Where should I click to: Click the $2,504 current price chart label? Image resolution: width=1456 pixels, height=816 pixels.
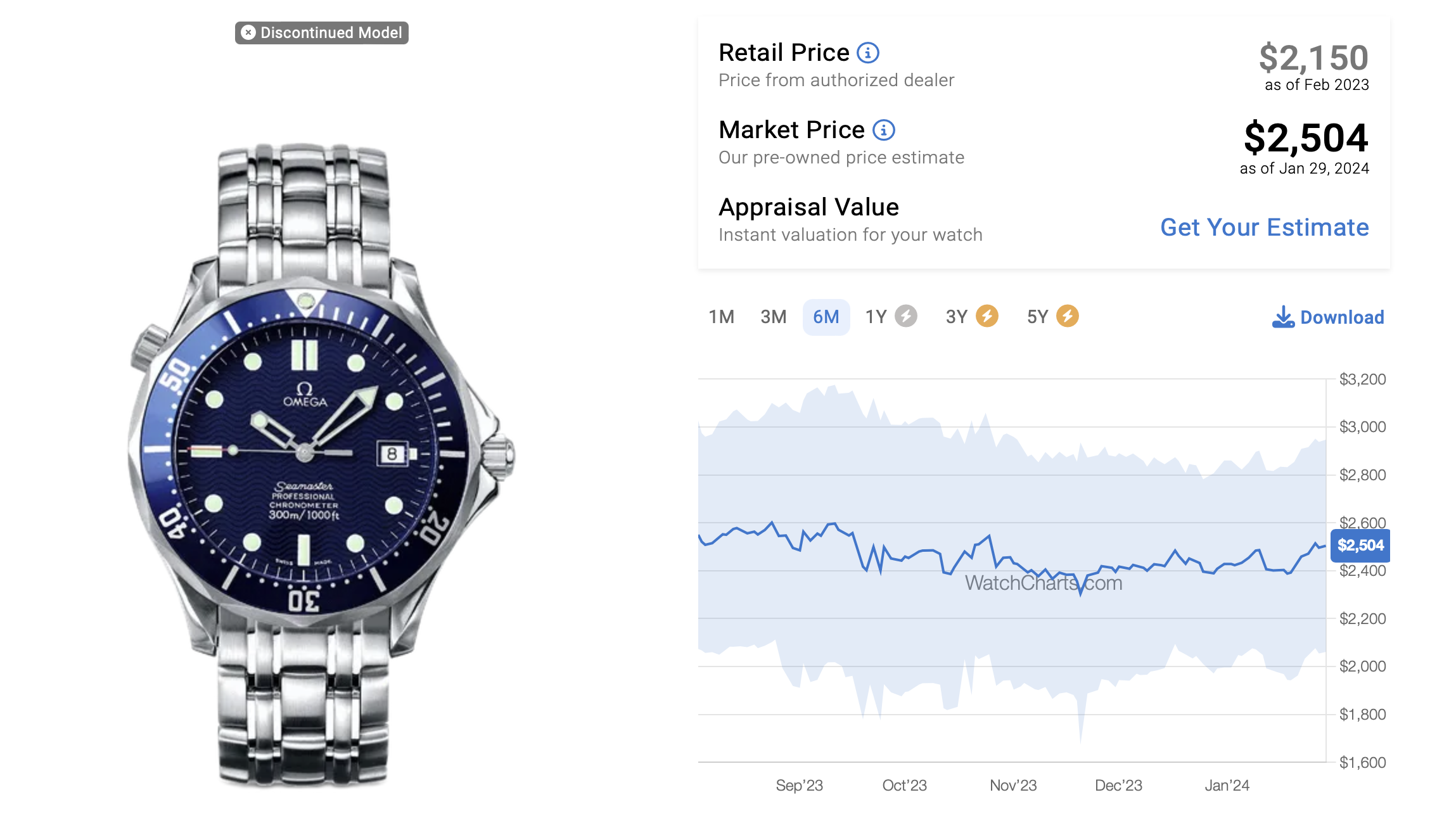coord(1360,545)
